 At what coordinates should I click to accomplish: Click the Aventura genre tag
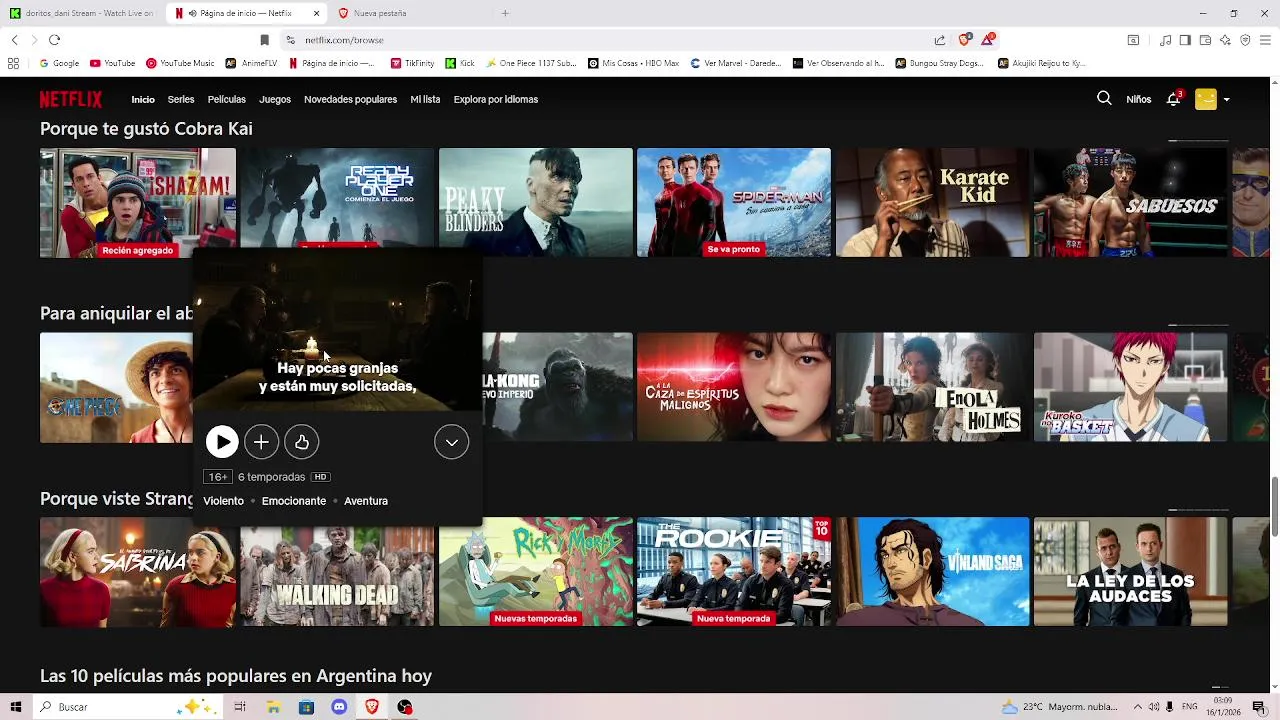point(366,501)
